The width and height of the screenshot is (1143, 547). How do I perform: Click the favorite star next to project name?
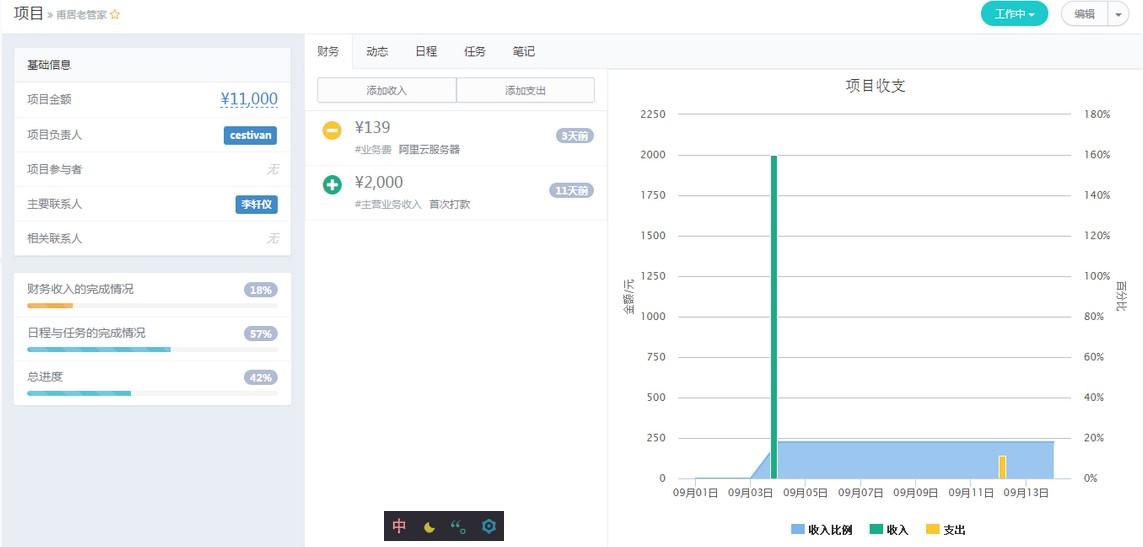coord(115,15)
